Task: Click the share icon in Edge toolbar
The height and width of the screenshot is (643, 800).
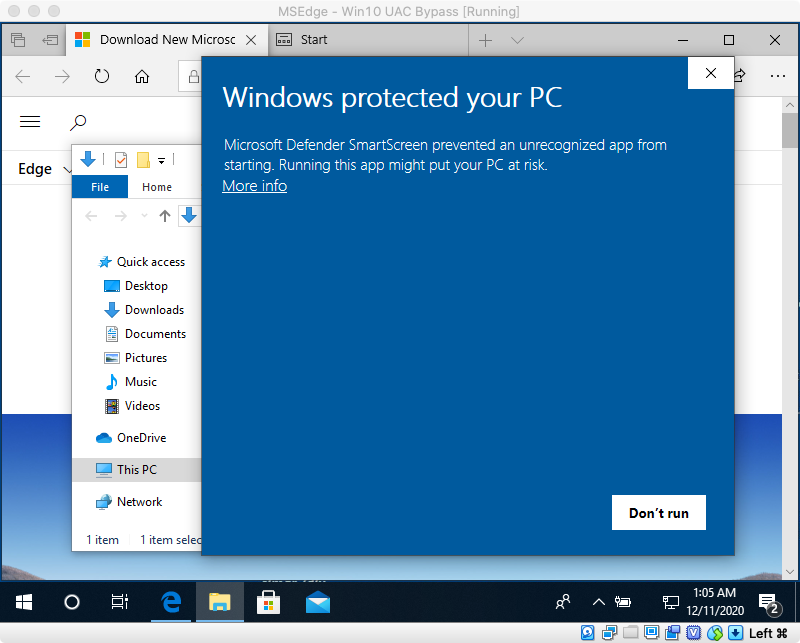Action: tap(740, 76)
